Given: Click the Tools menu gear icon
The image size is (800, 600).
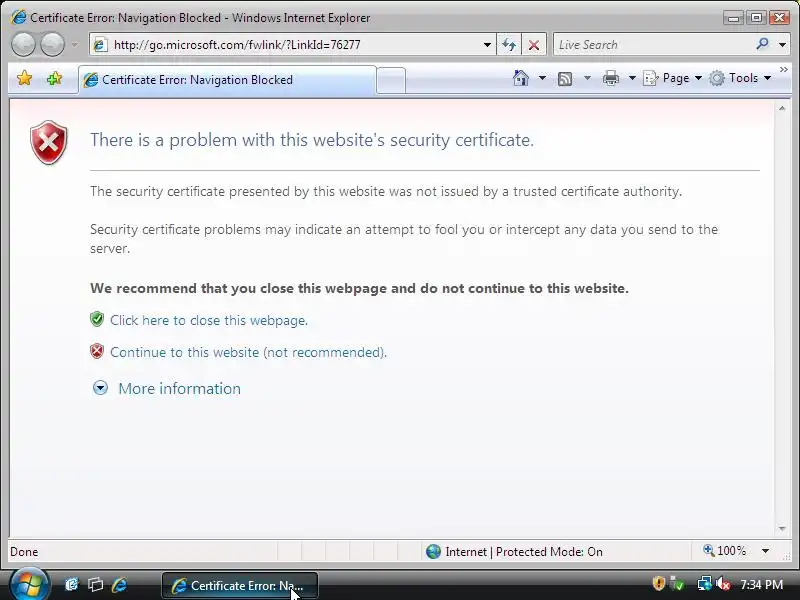Looking at the screenshot, I should click(x=717, y=78).
